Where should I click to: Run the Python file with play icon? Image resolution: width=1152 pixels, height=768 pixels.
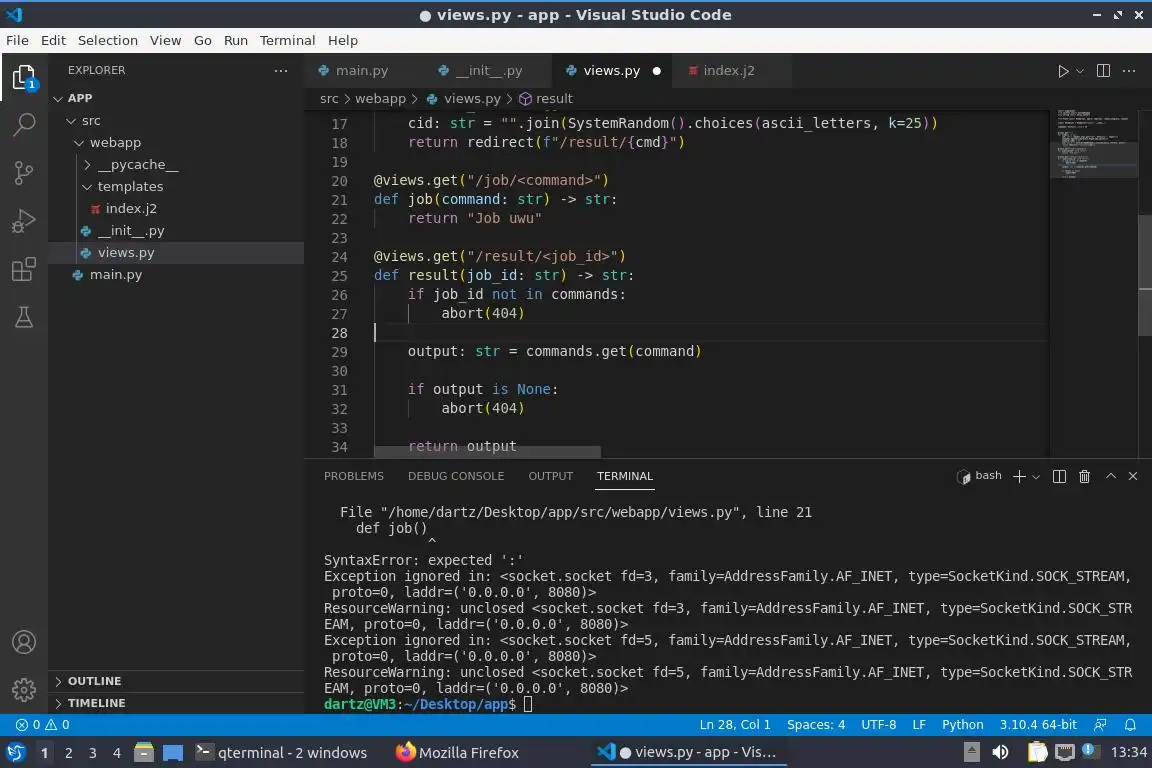point(1062,71)
